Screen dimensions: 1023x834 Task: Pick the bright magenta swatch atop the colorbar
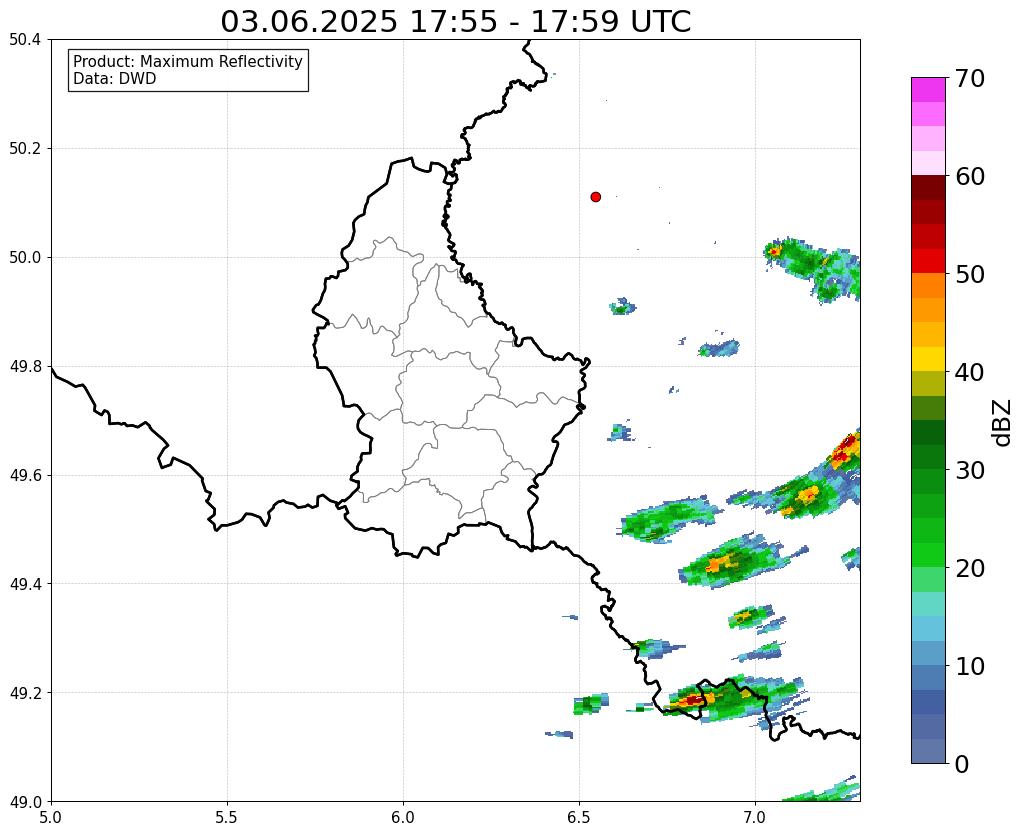coord(928,90)
